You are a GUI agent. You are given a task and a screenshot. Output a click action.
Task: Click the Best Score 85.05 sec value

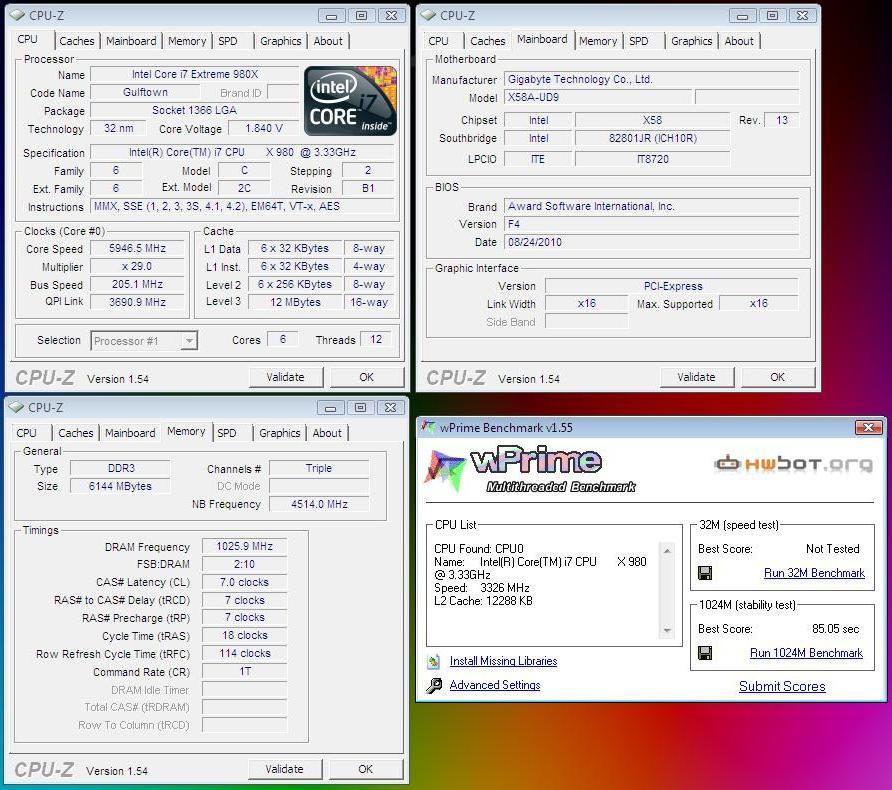point(836,629)
